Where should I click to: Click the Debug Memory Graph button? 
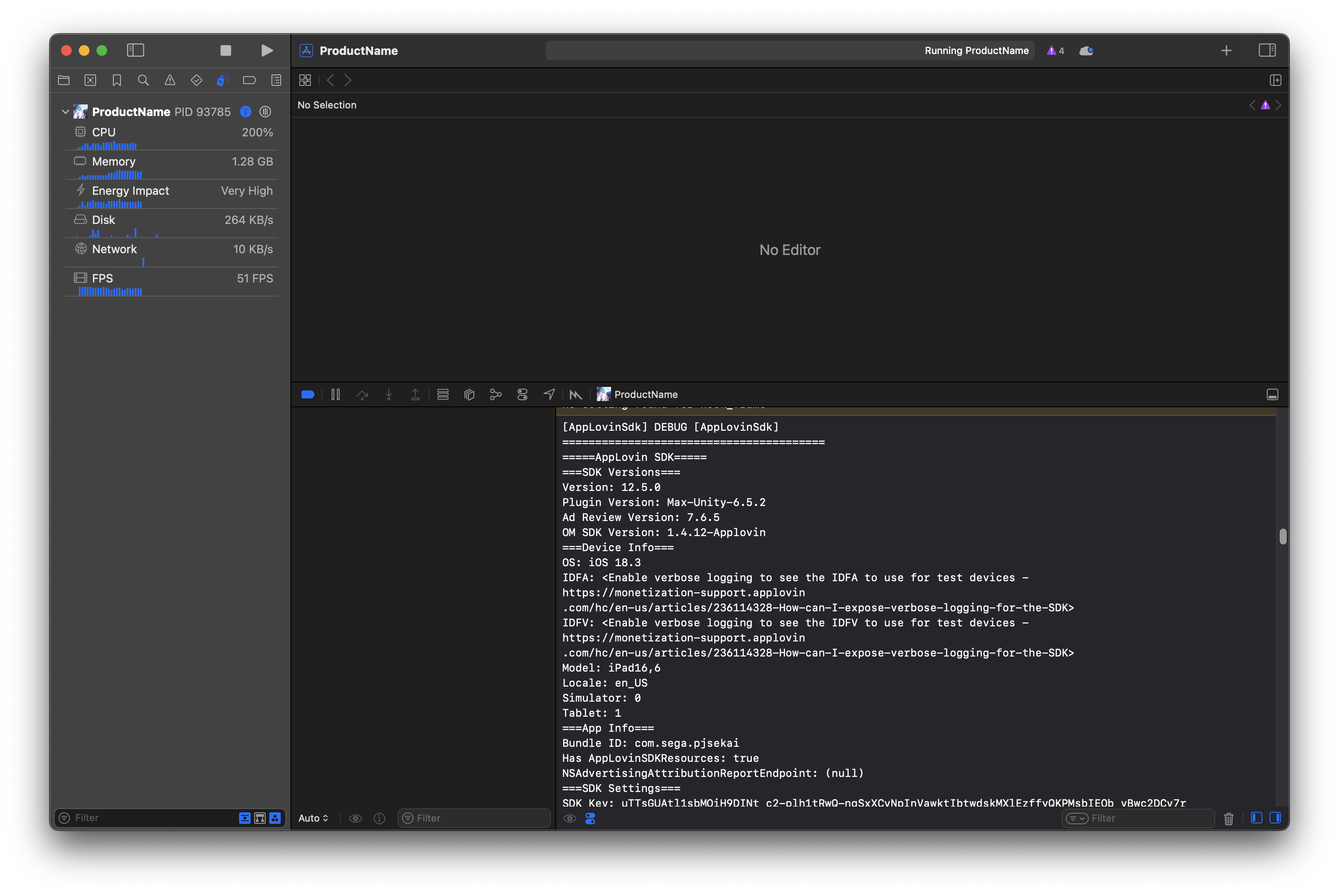(495, 394)
